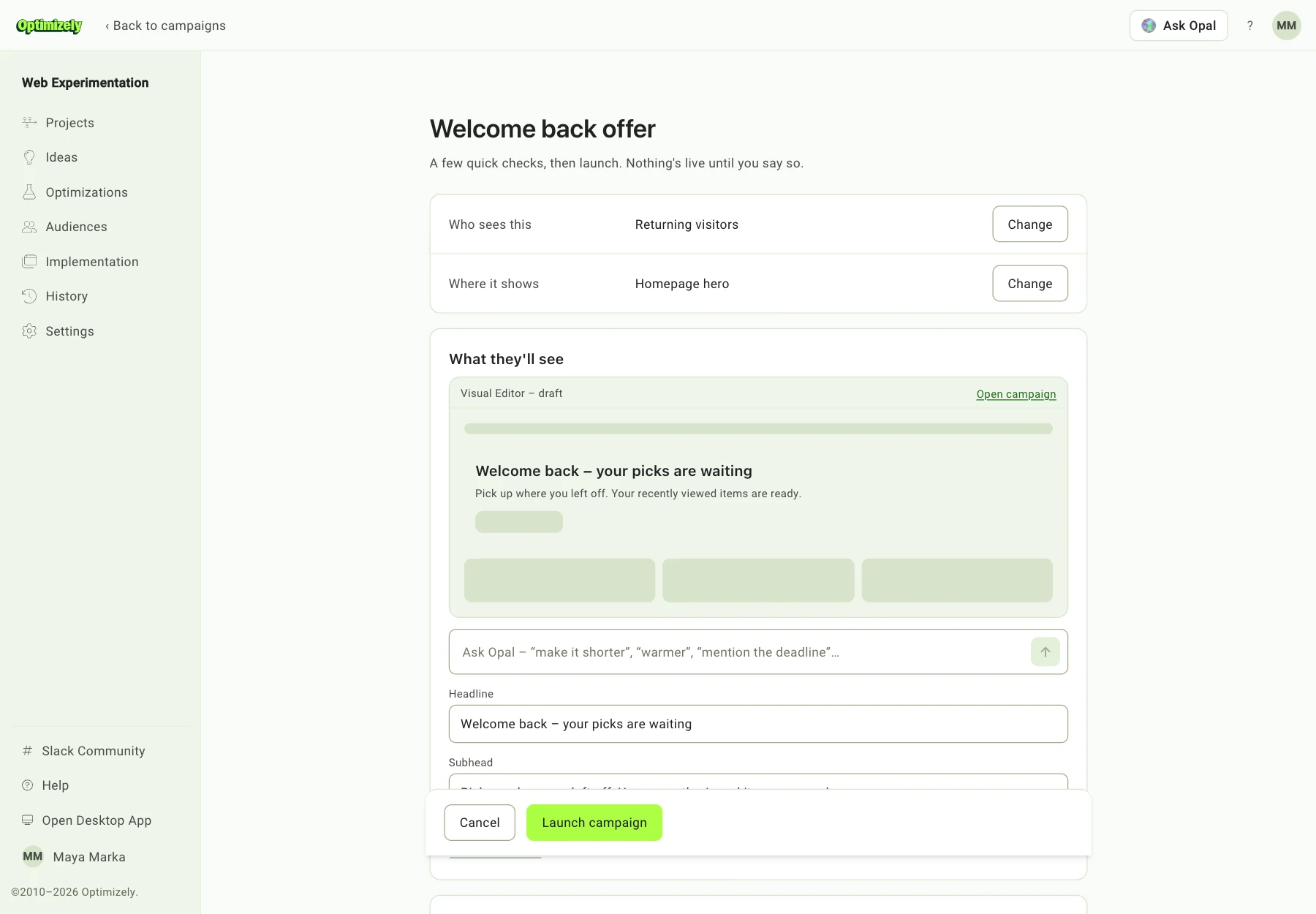1316x914 pixels.
Task: Go back to campaigns
Action: [165, 26]
